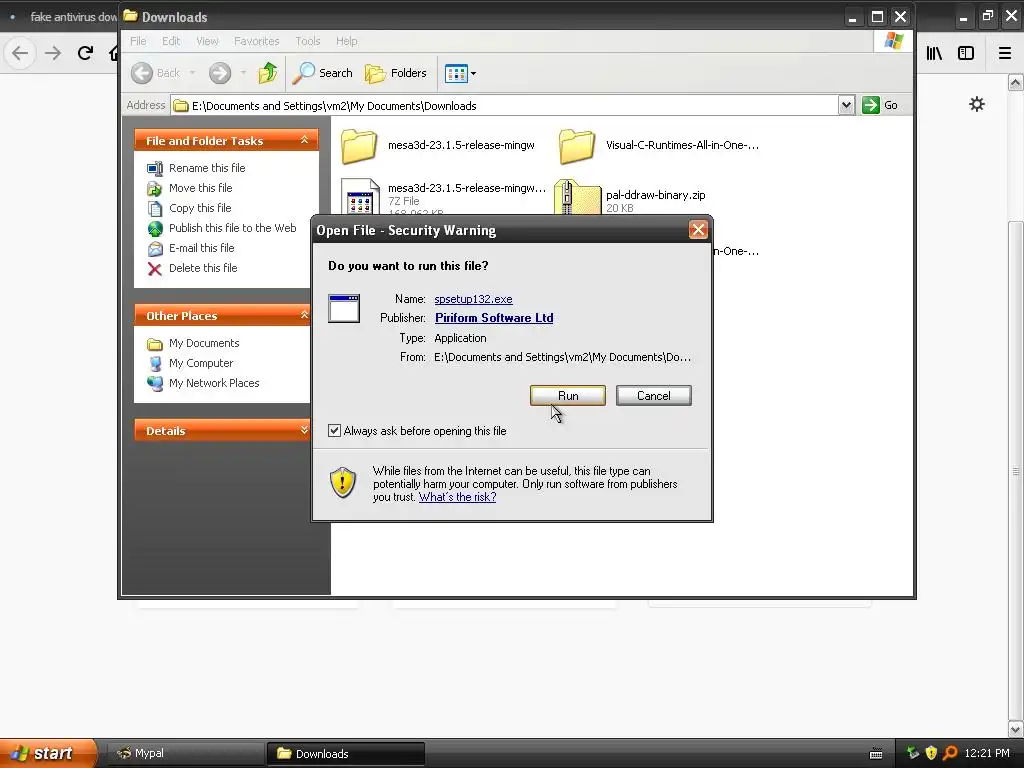Open the Tools menu
1024x768 pixels.
(x=308, y=41)
